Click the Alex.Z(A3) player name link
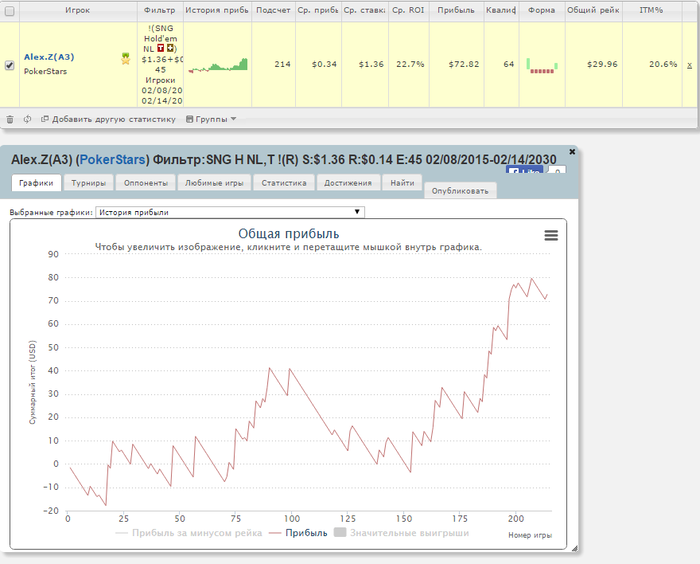 click(48, 57)
